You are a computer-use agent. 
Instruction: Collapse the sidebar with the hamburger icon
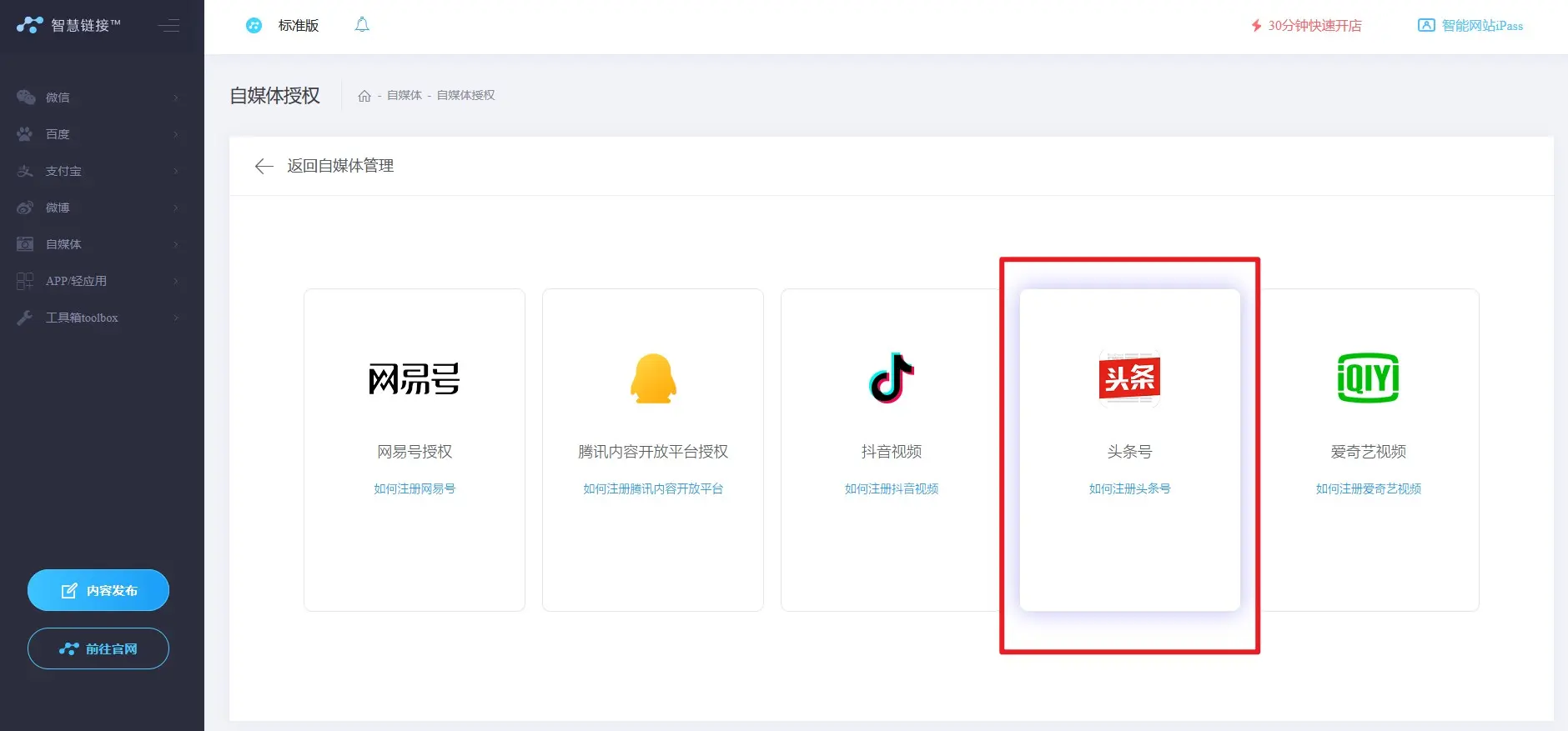[x=168, y=26]
